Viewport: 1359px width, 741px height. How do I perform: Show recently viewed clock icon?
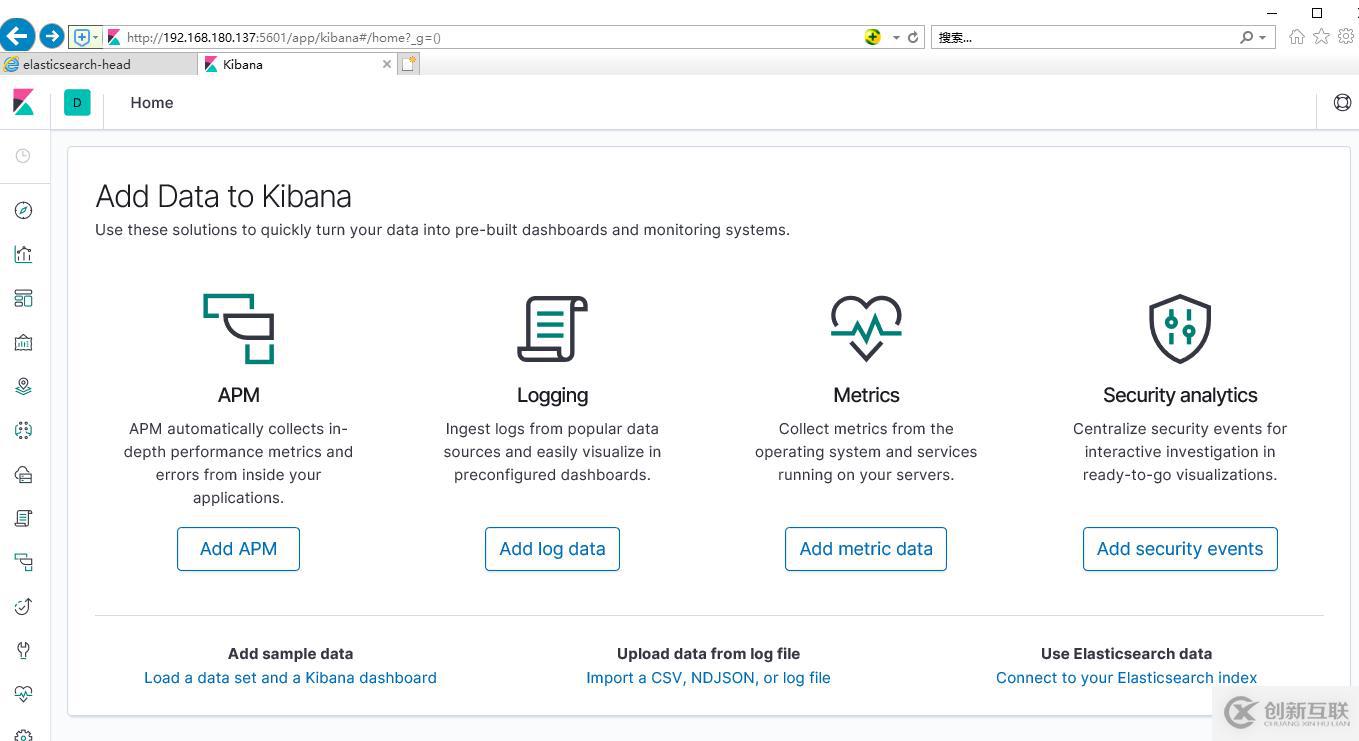click(23, 156)
